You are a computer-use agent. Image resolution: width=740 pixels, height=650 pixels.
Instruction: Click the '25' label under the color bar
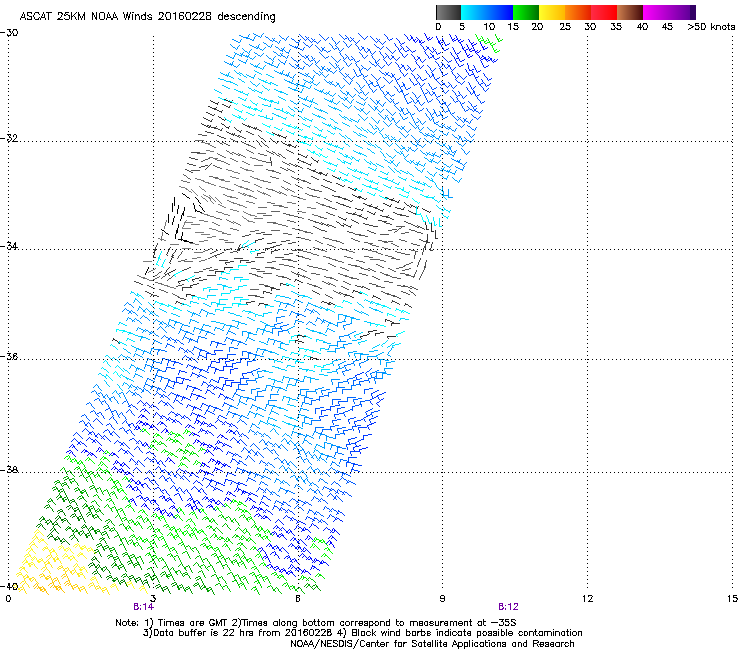[565, 26]
